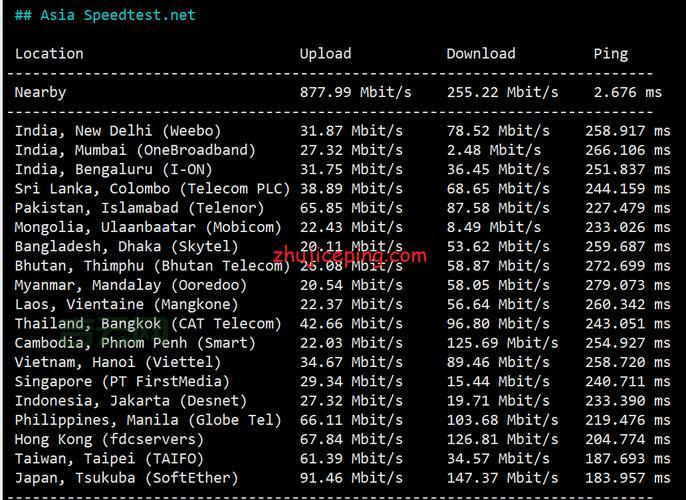
Task: Select the Pakistan, Islamabad (Telenor) line
Action: coord(139,208)
